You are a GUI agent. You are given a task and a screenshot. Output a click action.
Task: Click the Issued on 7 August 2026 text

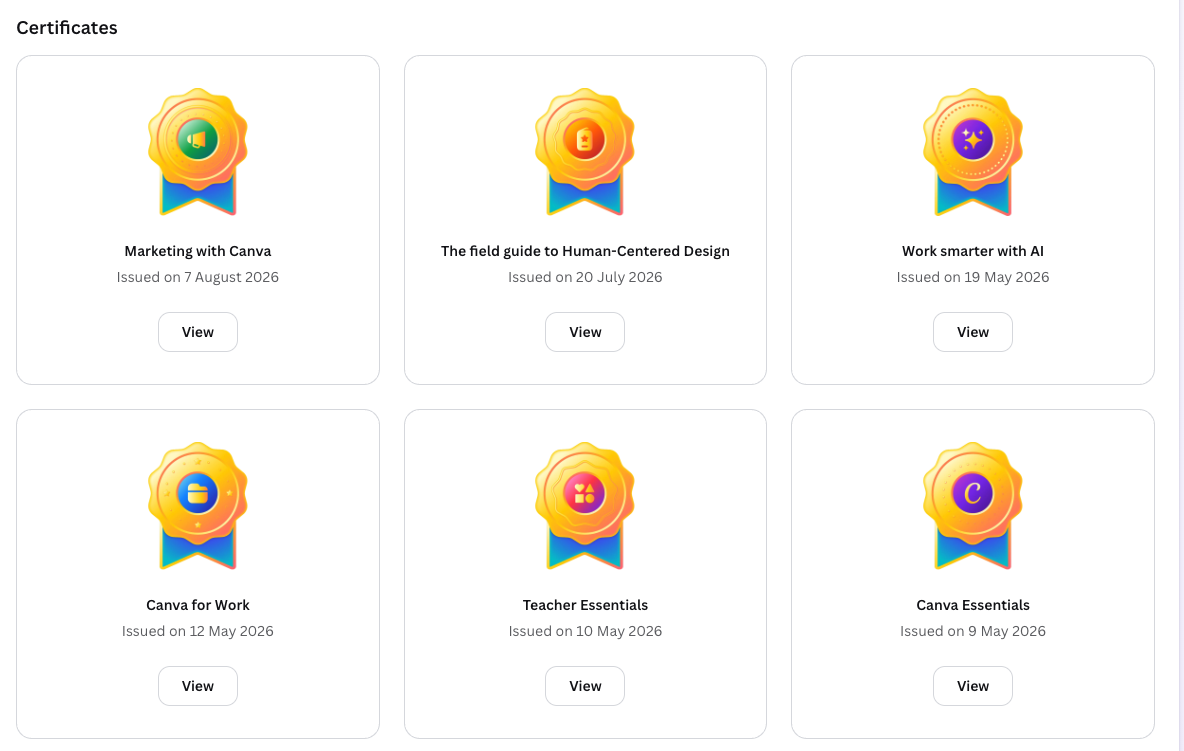point(198,277)
